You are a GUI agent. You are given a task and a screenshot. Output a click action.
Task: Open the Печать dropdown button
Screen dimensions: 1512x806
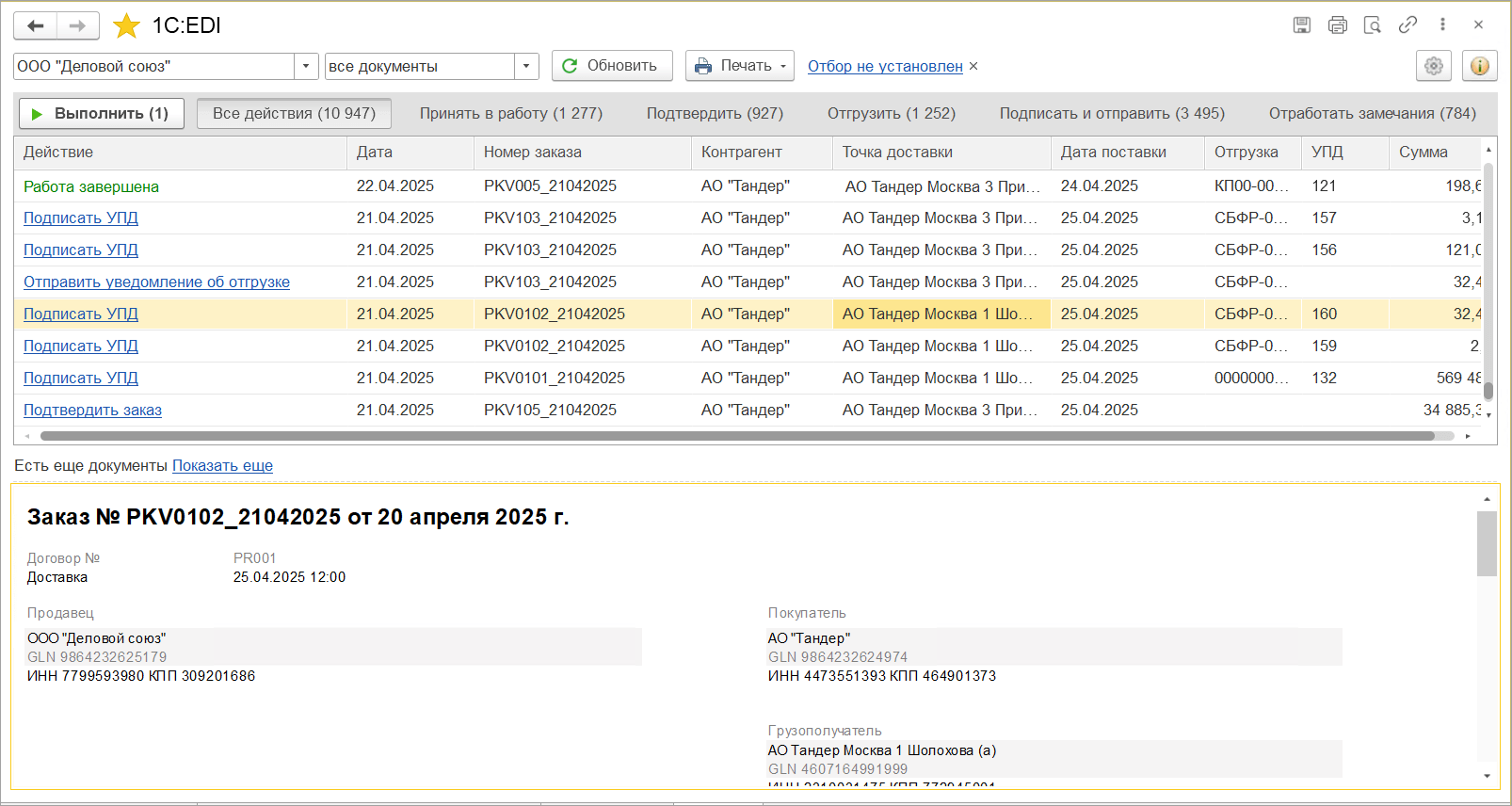click(x=739, y=66)
